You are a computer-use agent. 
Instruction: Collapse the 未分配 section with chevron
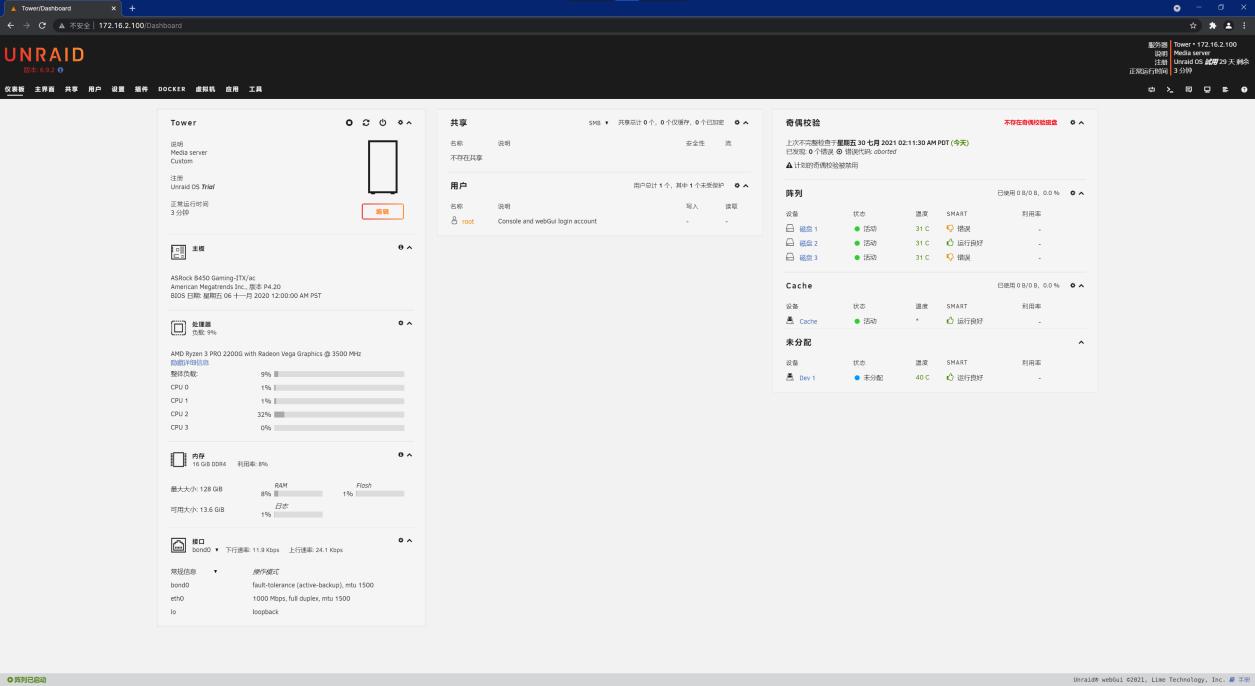click(x=1081, y=343)
